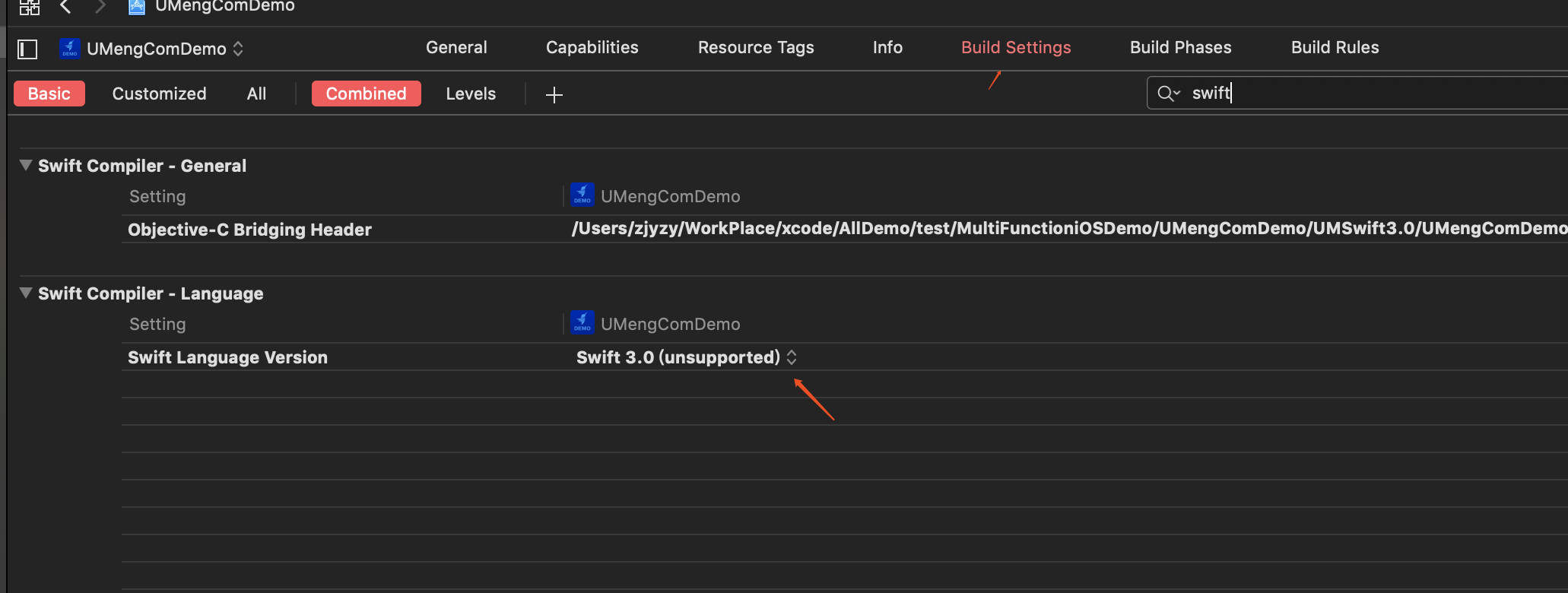Click UMengComDemo column header in Language section
Screen dimensions: 1568x593
670,324
